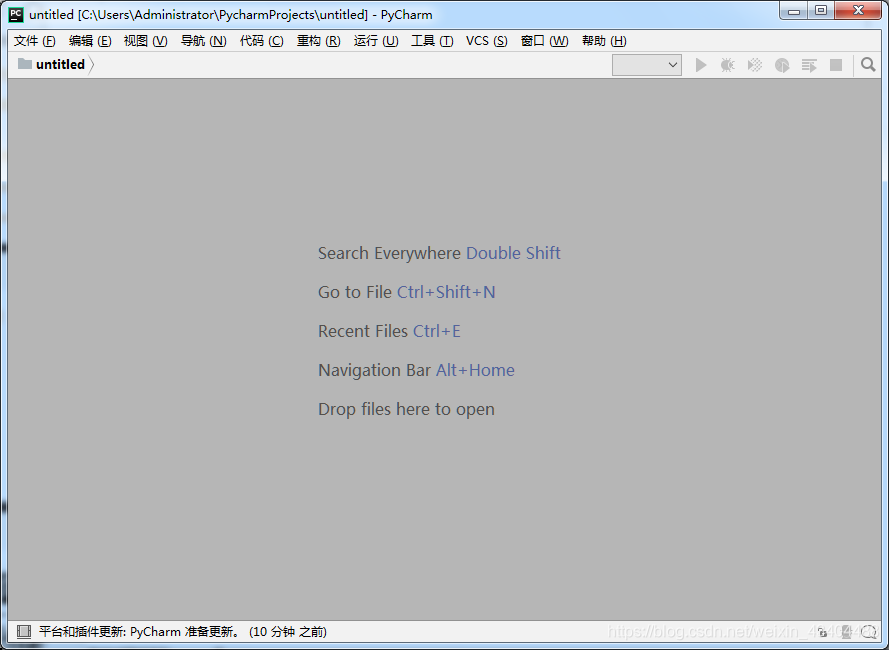Click the inspector profile icon in status bar
889x650 pixels.
click(x=847, y=632)
